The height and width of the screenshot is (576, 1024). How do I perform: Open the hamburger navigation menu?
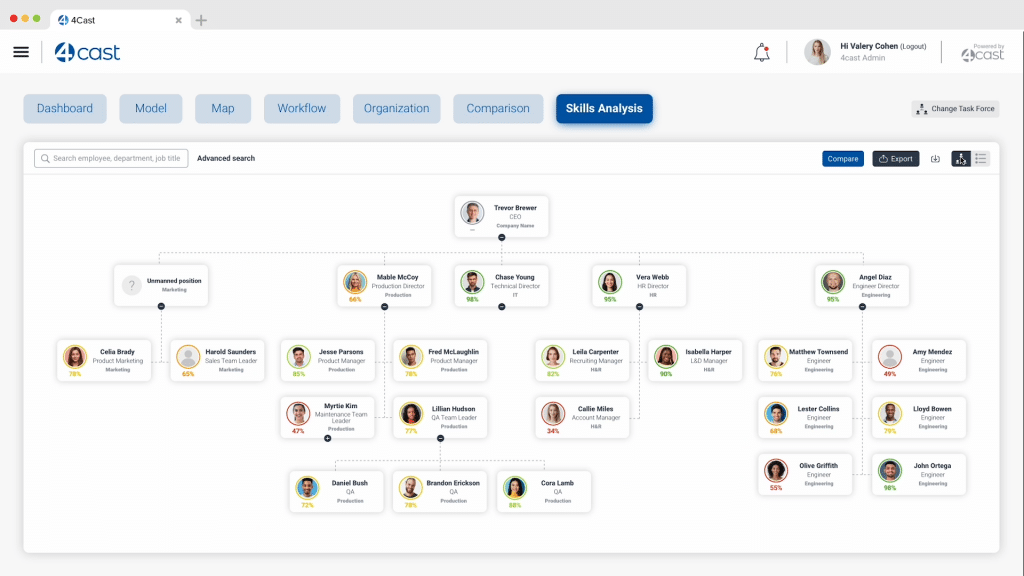pyautogui.click(x=21, y=53)
